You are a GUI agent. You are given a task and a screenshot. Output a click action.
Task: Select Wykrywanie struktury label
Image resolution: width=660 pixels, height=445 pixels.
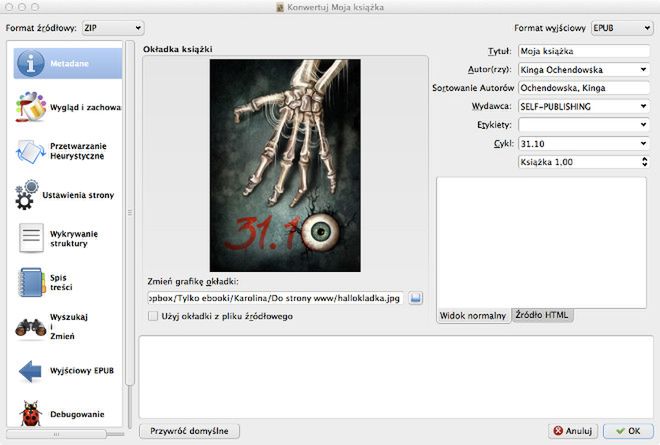74,239
